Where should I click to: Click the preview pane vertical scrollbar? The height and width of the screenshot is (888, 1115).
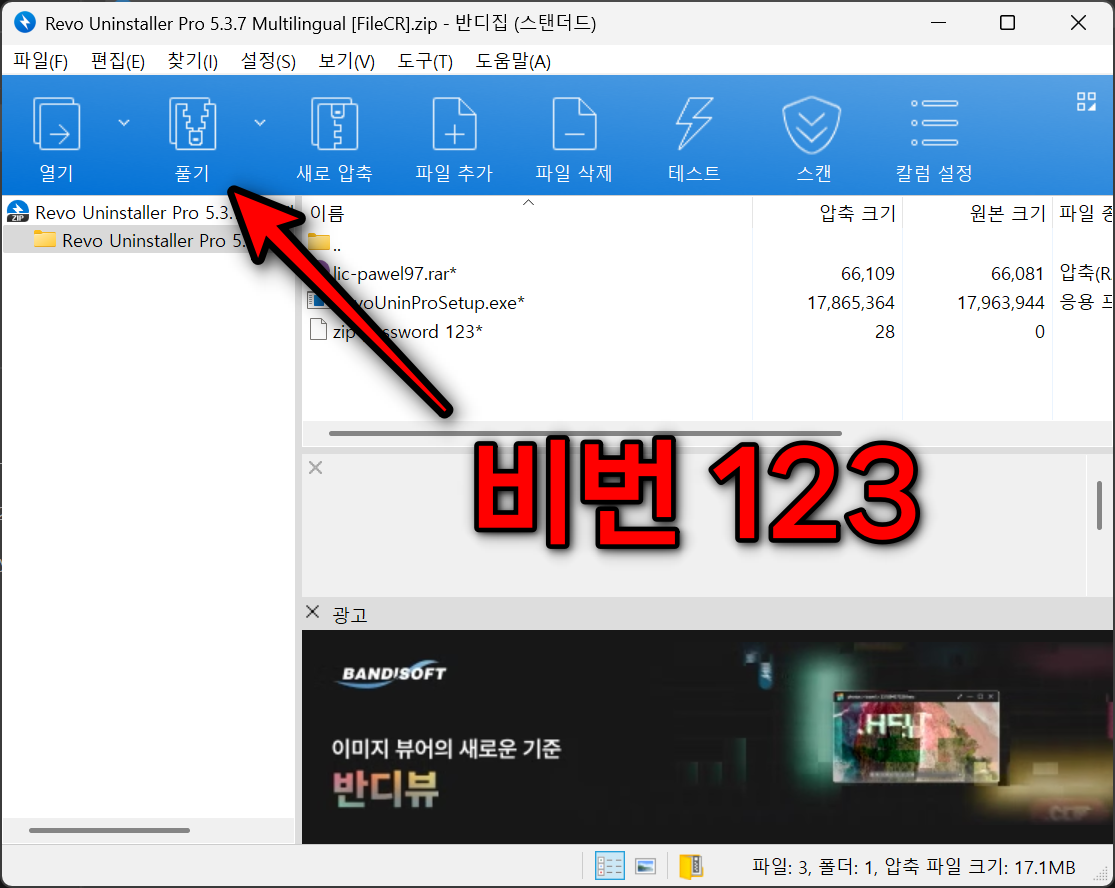coord(1099,505)
